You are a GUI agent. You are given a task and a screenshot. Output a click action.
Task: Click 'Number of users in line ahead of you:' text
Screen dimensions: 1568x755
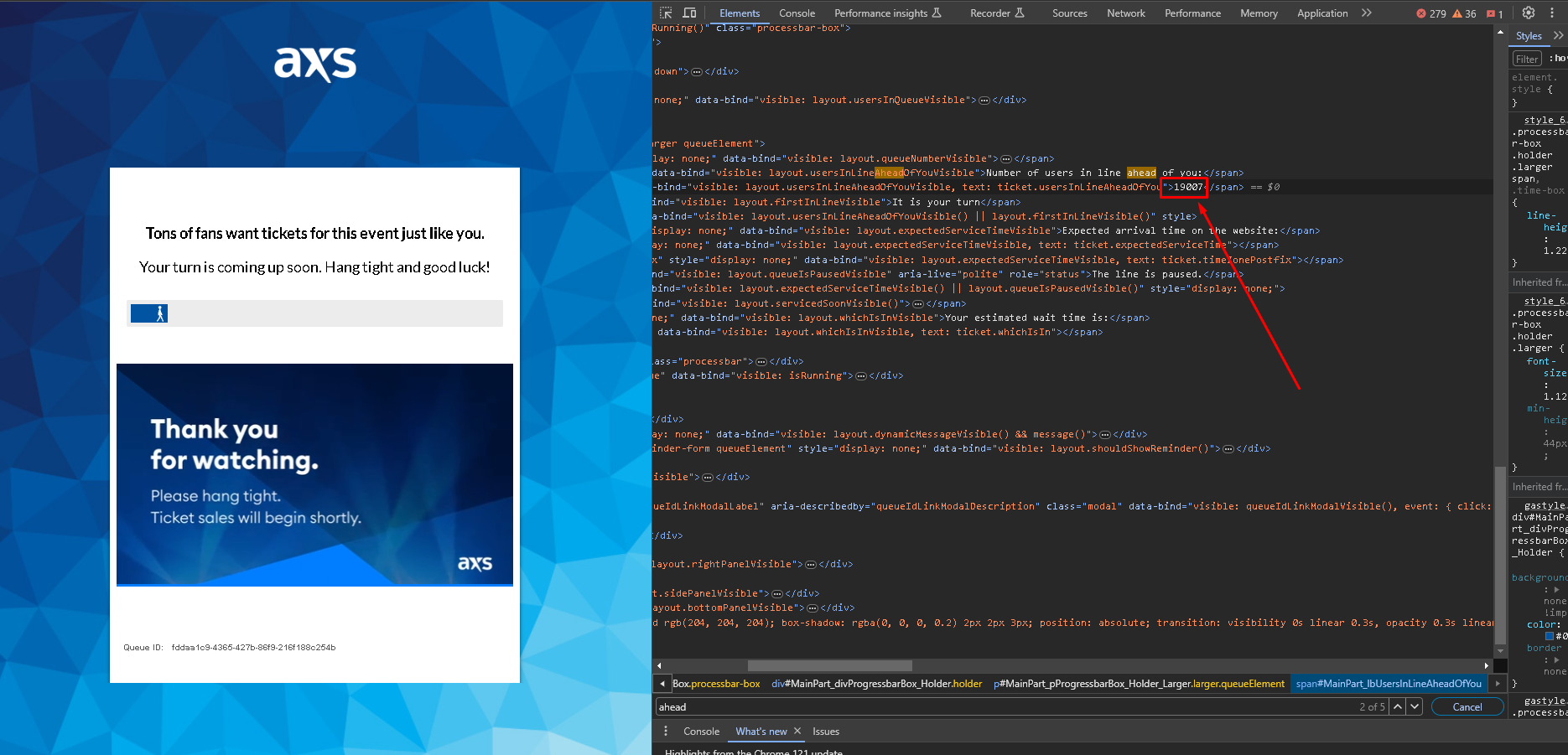1094,173
